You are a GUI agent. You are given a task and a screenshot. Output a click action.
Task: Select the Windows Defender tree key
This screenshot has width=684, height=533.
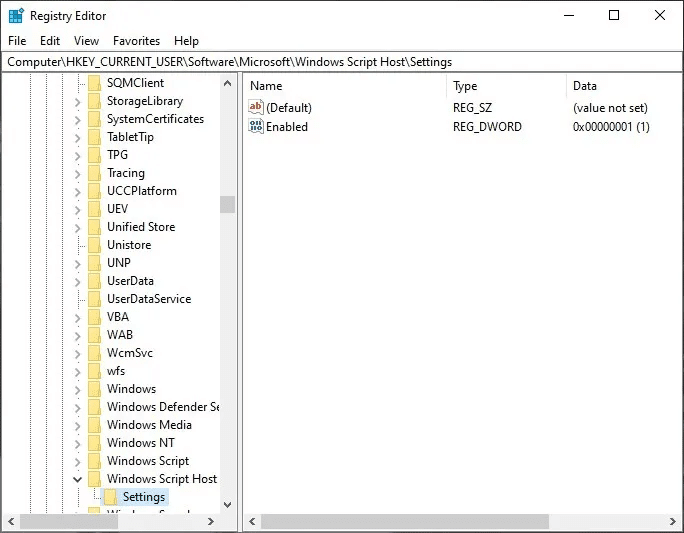[162, 407]
